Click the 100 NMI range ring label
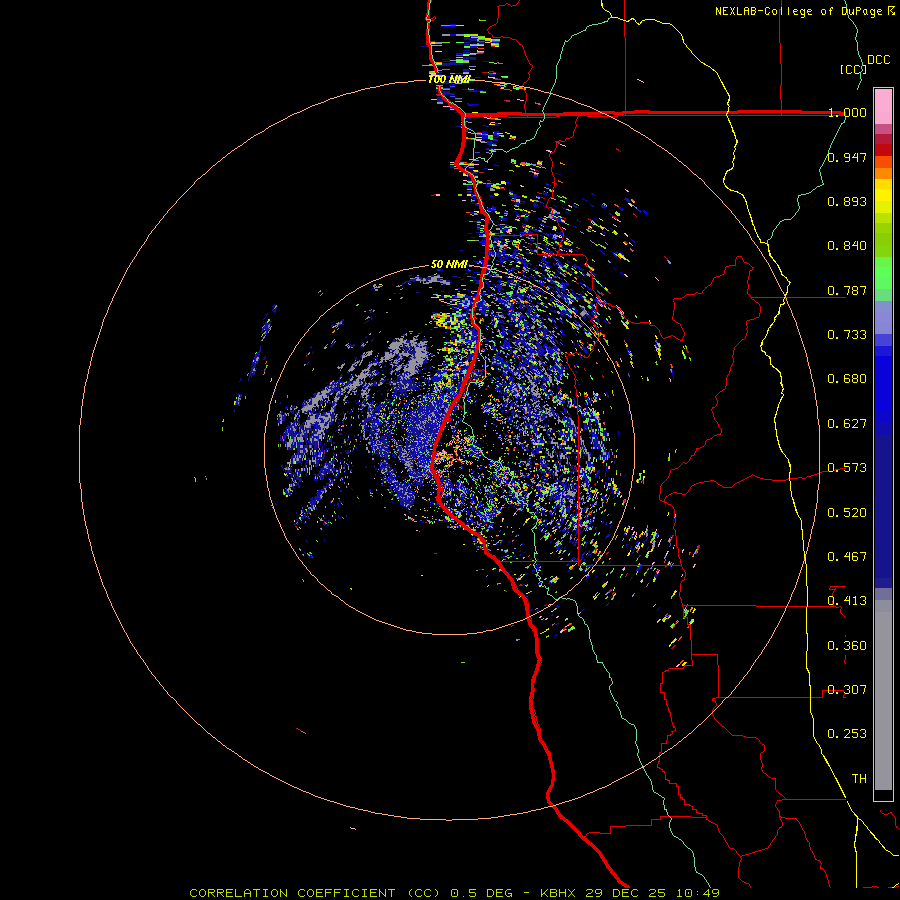Image resolution: width=900 pixels, height=900 pixels. point(449,79)
